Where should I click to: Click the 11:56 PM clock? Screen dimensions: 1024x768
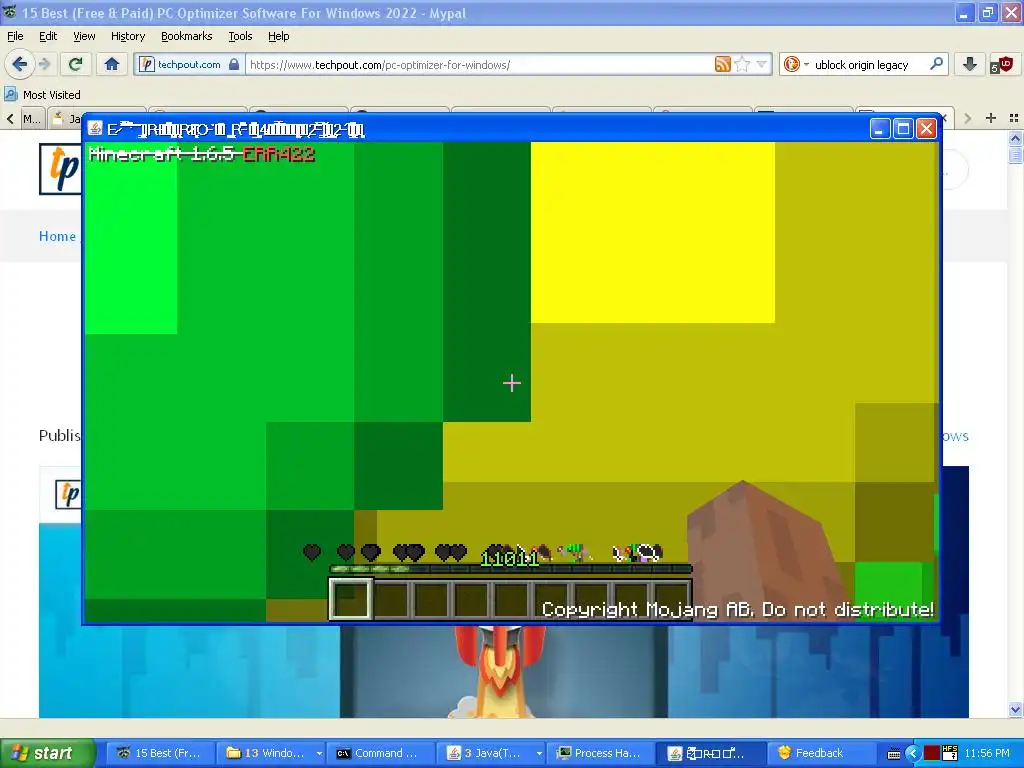[987, 753]
